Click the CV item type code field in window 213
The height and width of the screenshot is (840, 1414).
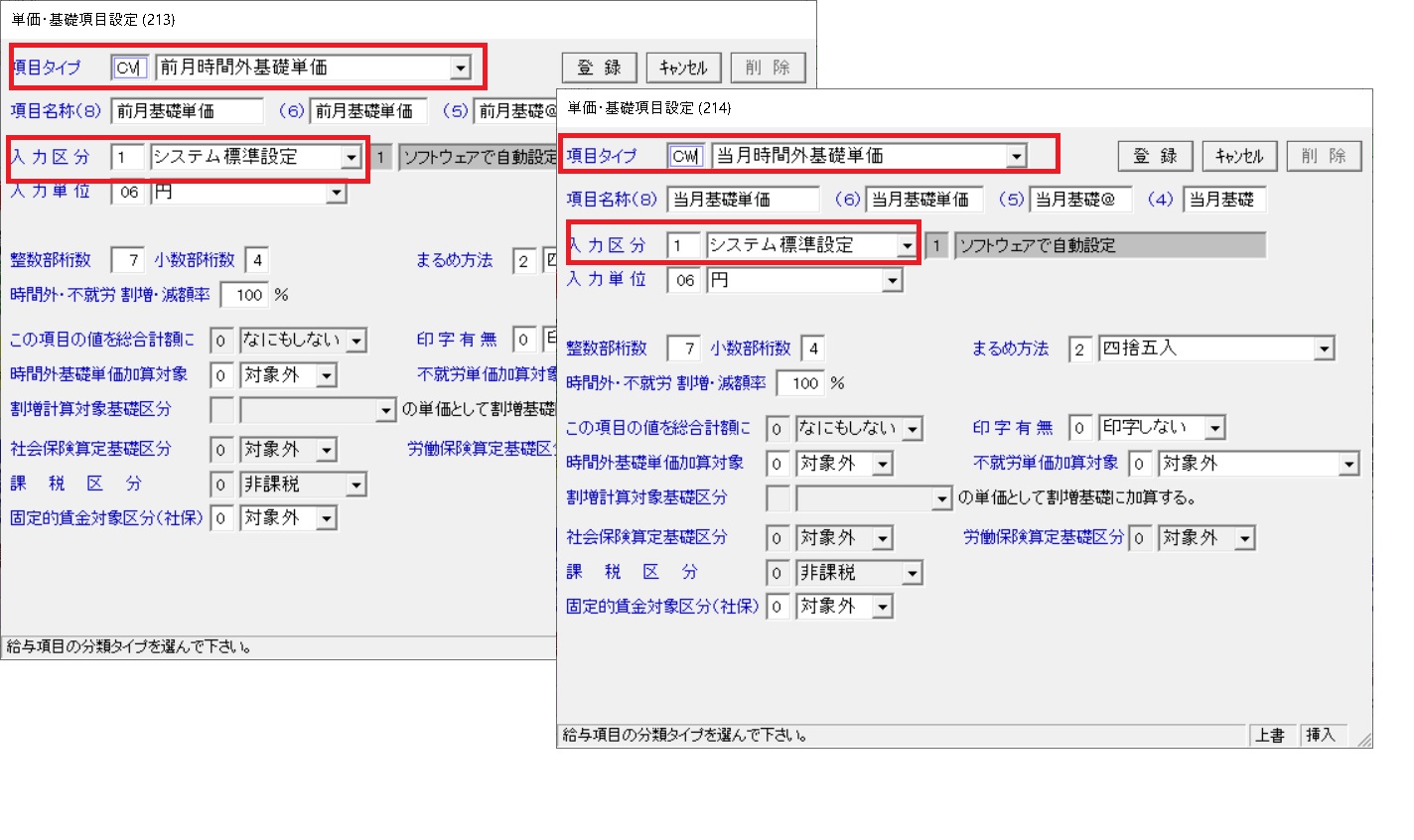click(x=130, y=68)
